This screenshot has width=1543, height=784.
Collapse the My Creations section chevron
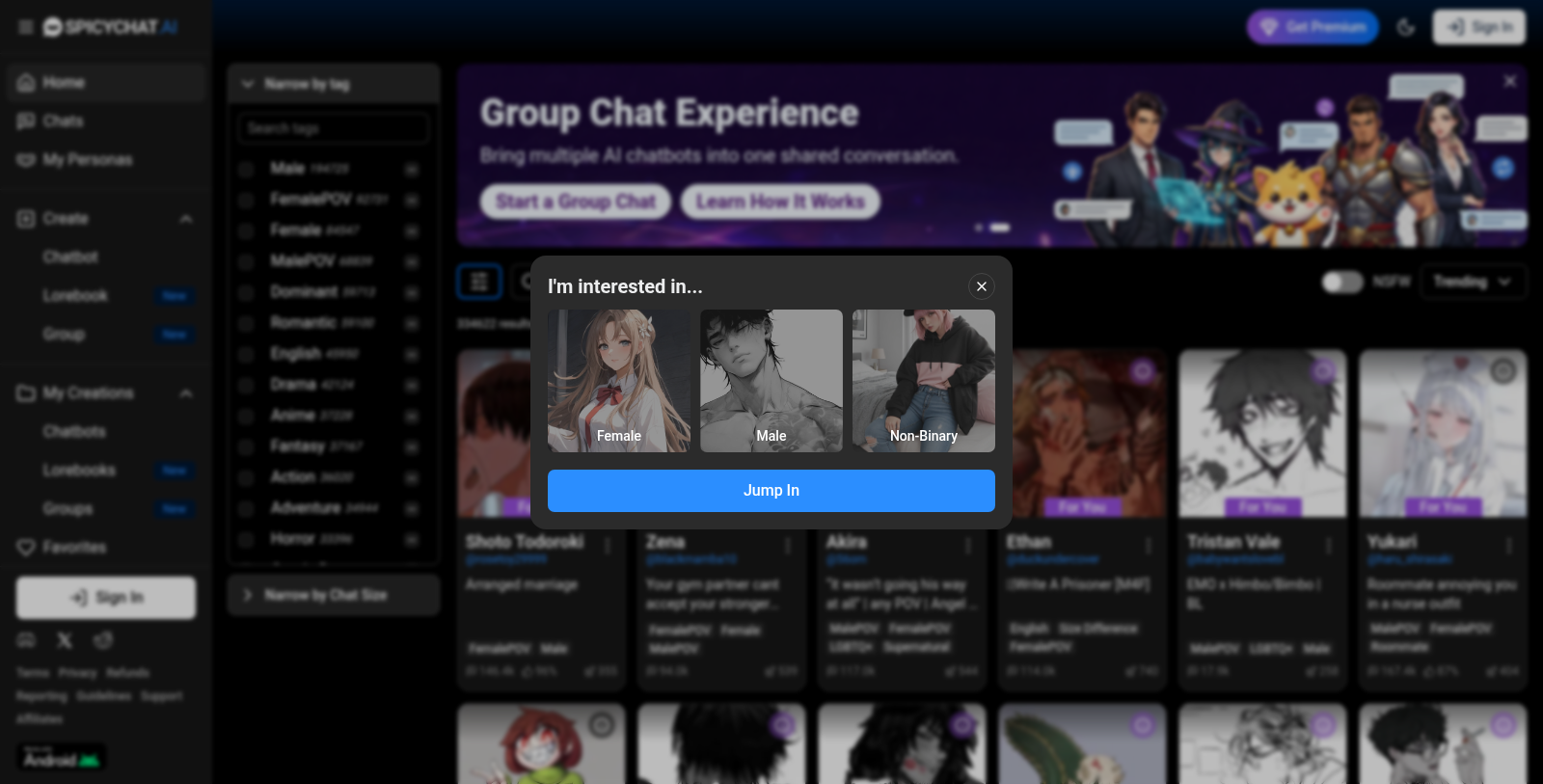point(186,393)
